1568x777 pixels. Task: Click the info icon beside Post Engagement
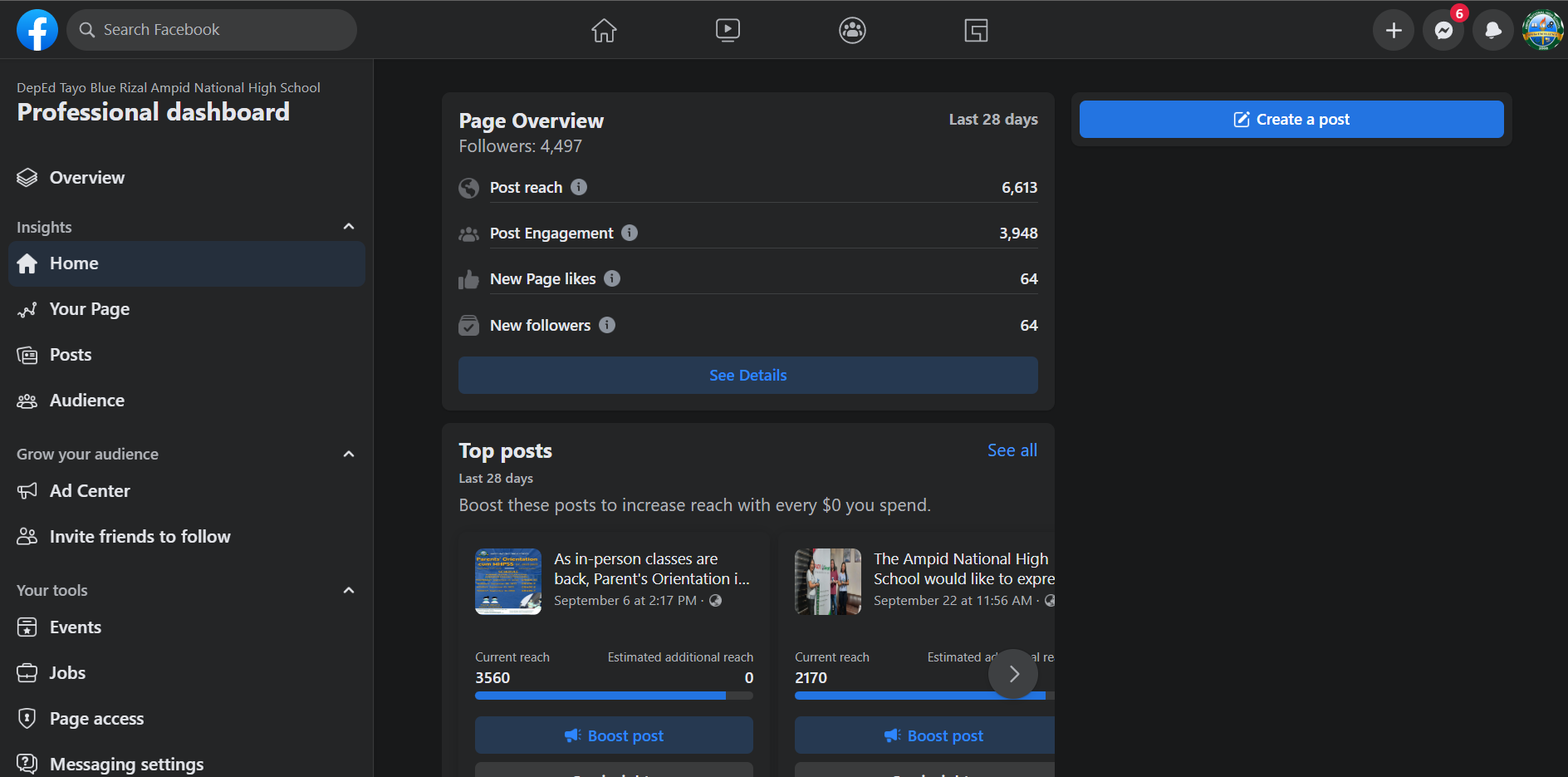coord(630,233)
